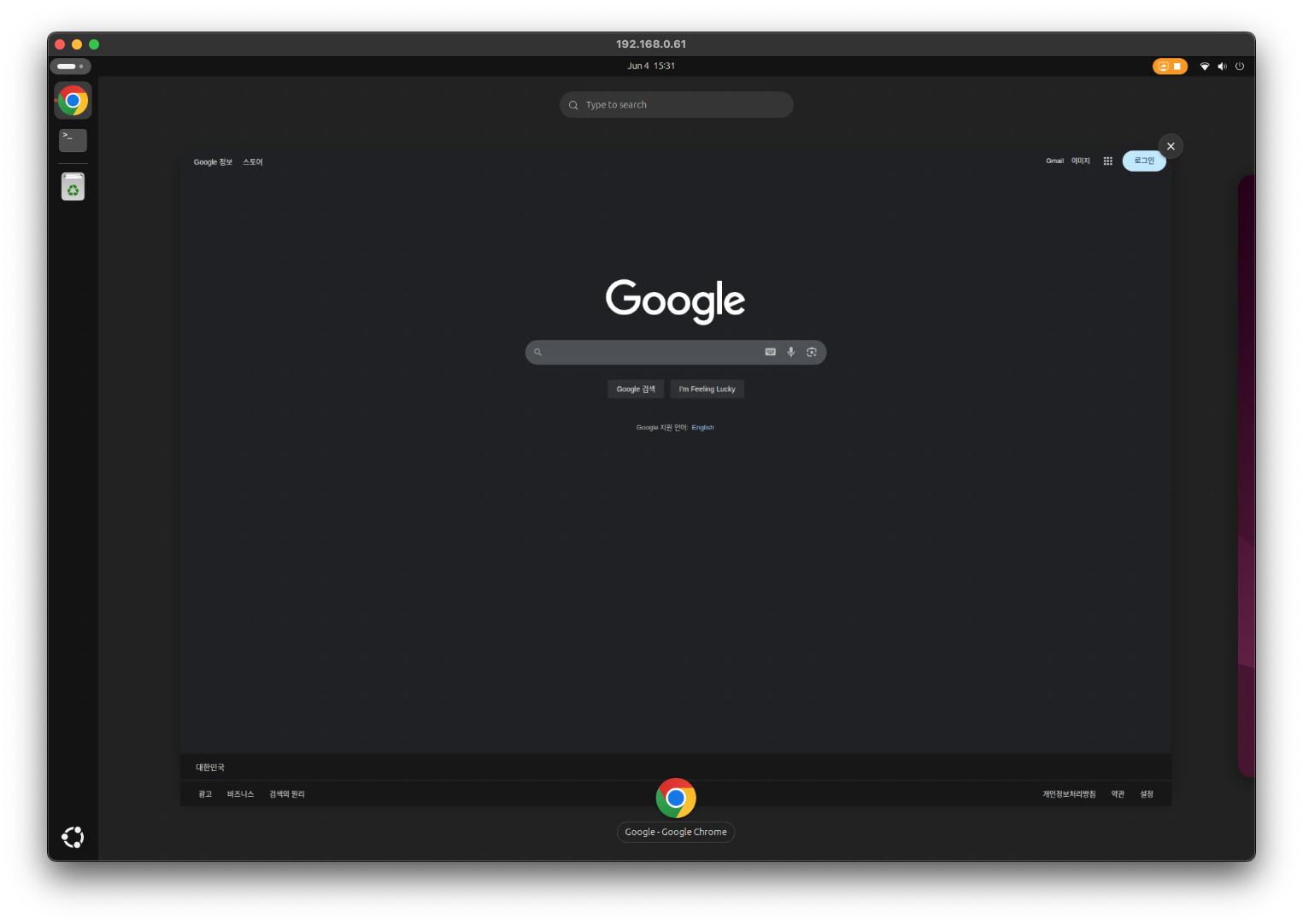Click the orange screen sharing indicator
Viewport: 1303px width, 924px height.
1170,66
